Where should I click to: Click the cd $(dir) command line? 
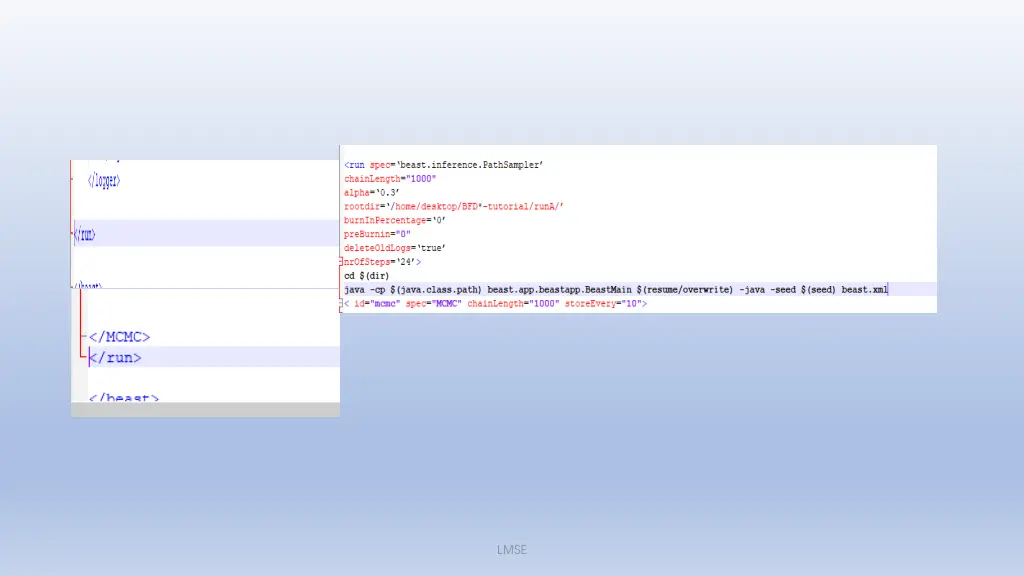tap(366, 276)
